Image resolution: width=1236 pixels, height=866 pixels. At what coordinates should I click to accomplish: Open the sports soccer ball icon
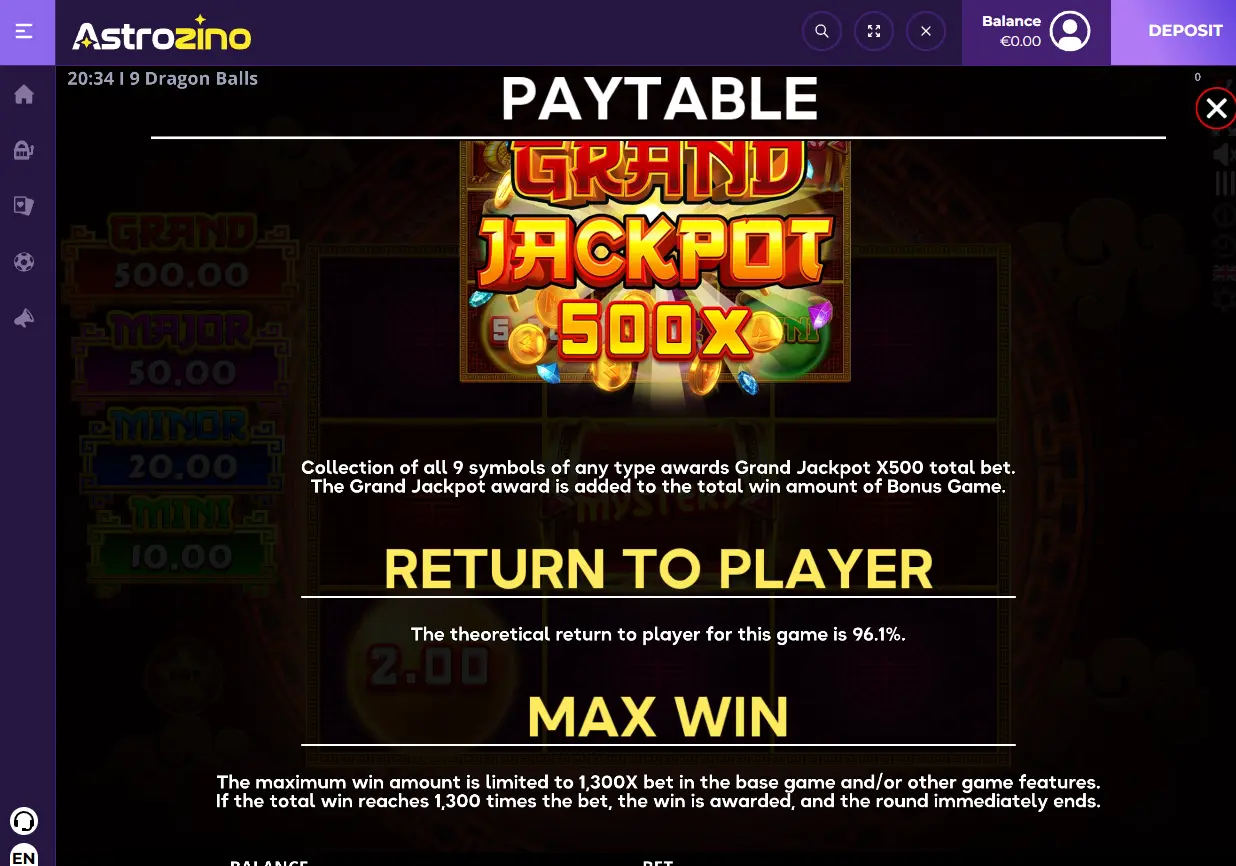(x=24, y=262)
